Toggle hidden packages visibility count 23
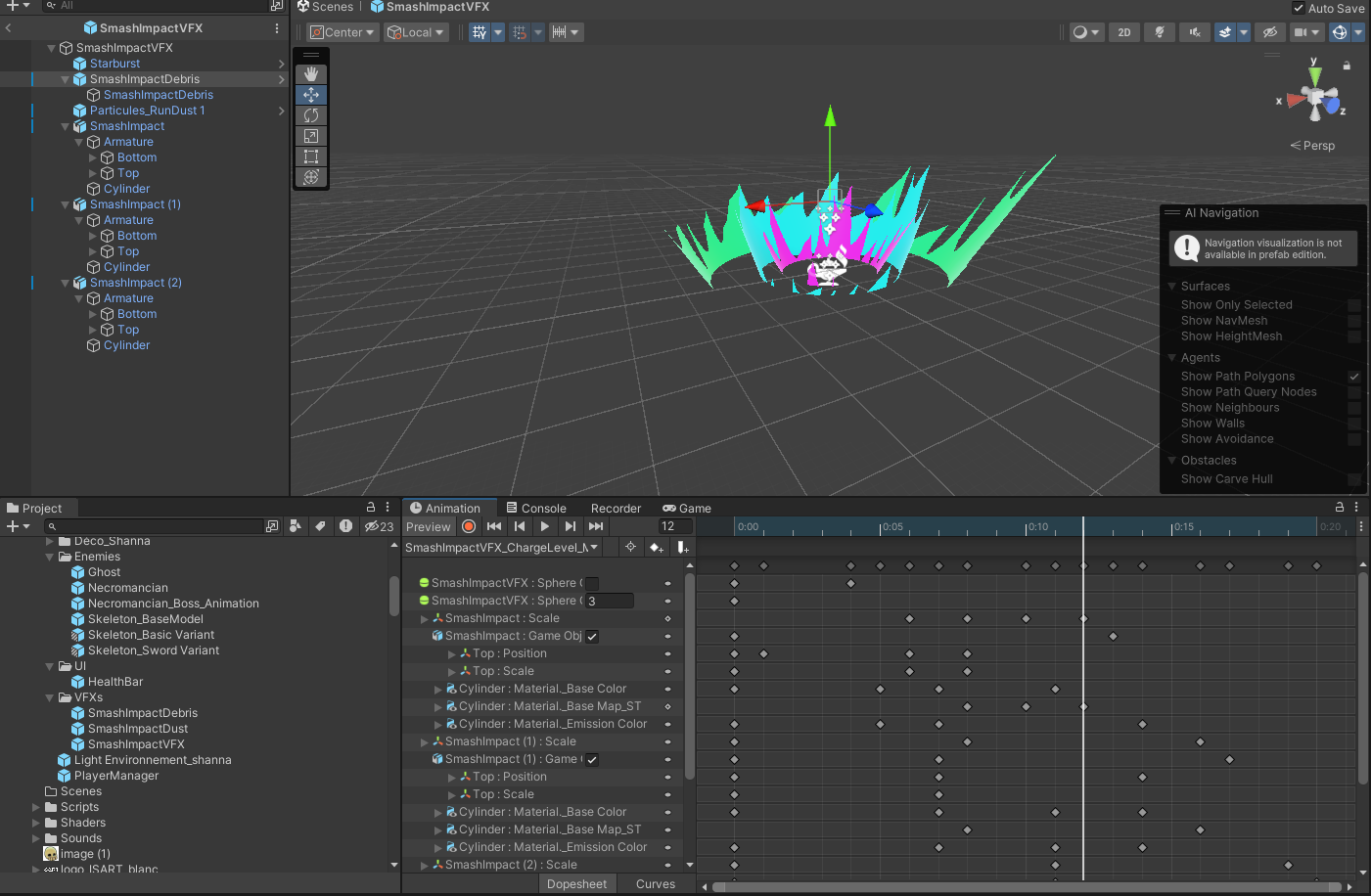 click(379, 526)
